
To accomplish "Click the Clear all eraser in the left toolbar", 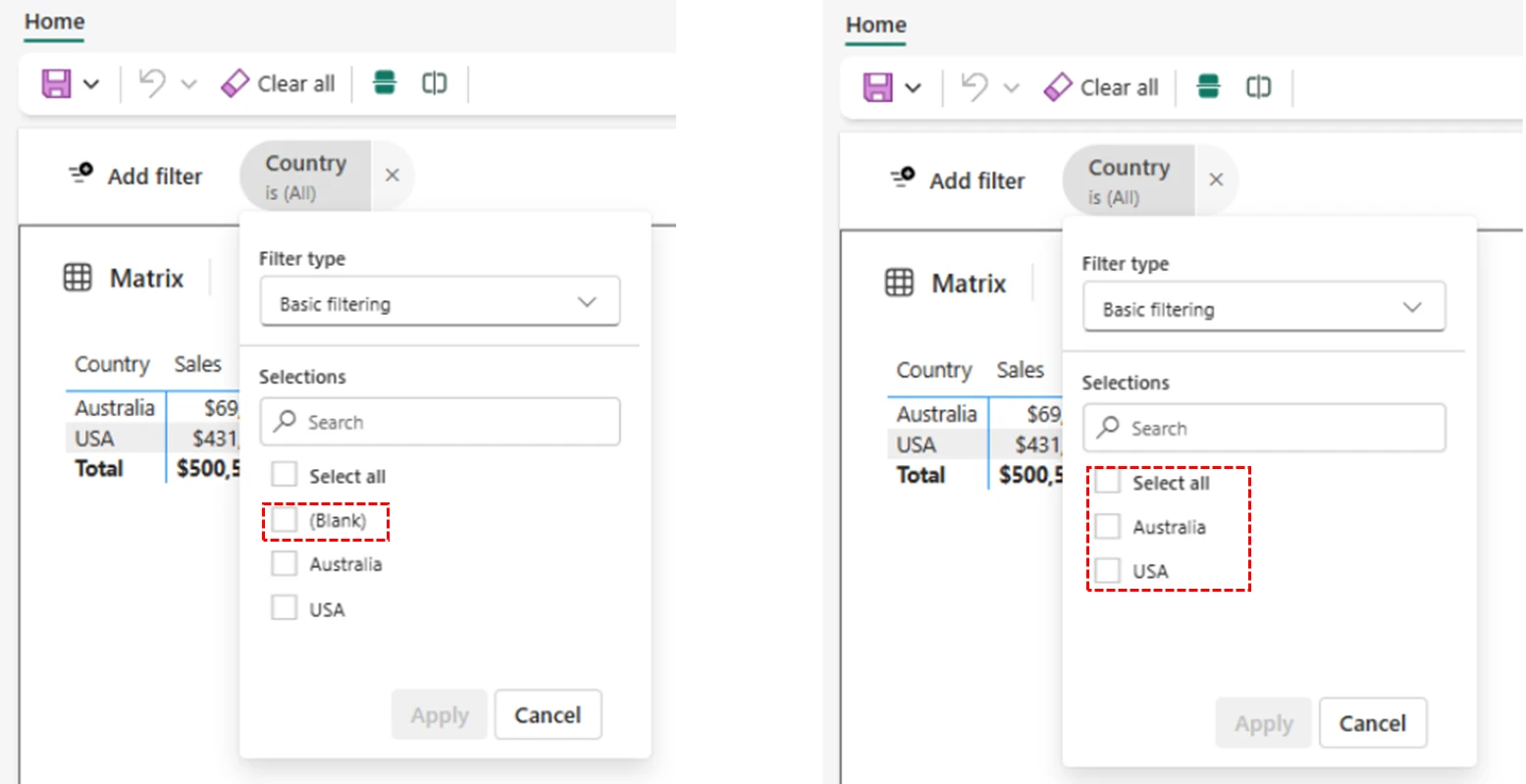I will pyautogui.click(x=235, y=83).
